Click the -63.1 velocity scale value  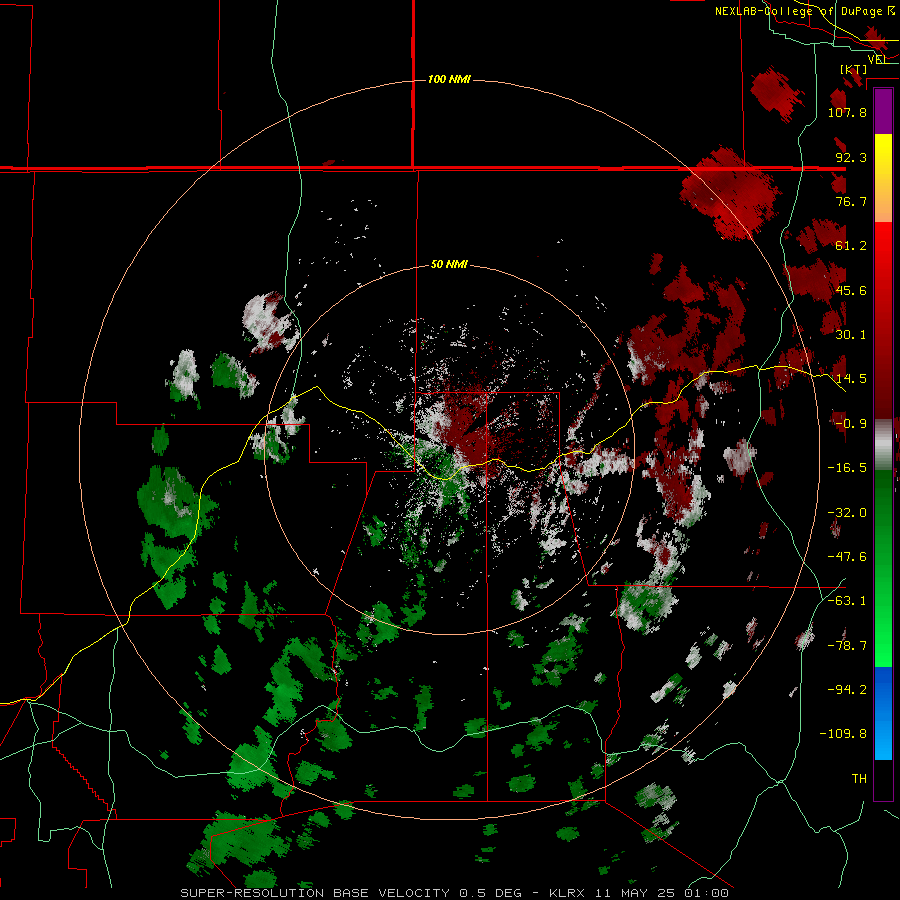point(847,601)
